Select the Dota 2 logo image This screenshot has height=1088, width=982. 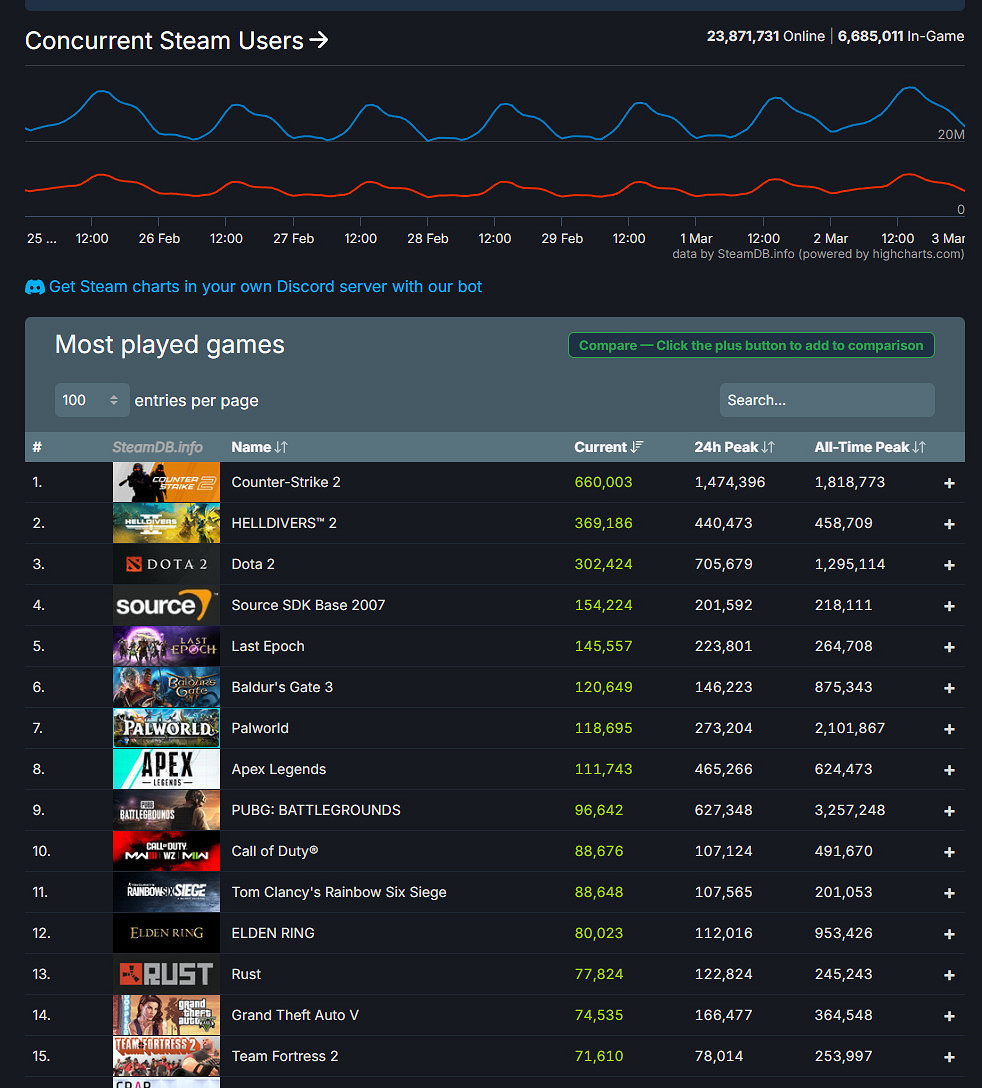coord(166,564)
